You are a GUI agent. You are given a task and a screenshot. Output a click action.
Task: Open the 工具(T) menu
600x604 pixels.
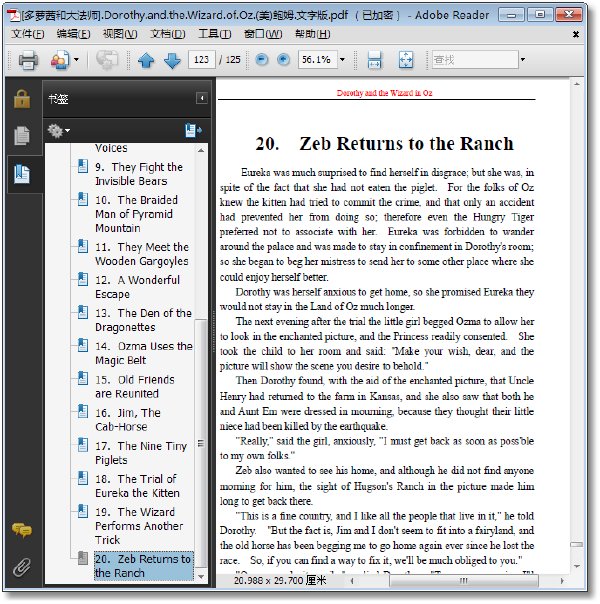[215, 34]
